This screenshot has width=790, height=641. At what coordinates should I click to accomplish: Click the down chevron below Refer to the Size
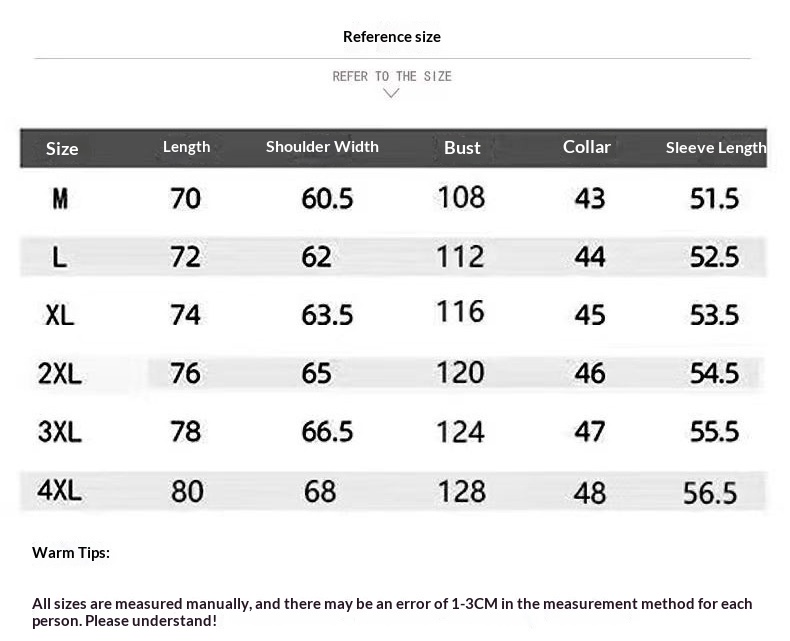point(392,94)
